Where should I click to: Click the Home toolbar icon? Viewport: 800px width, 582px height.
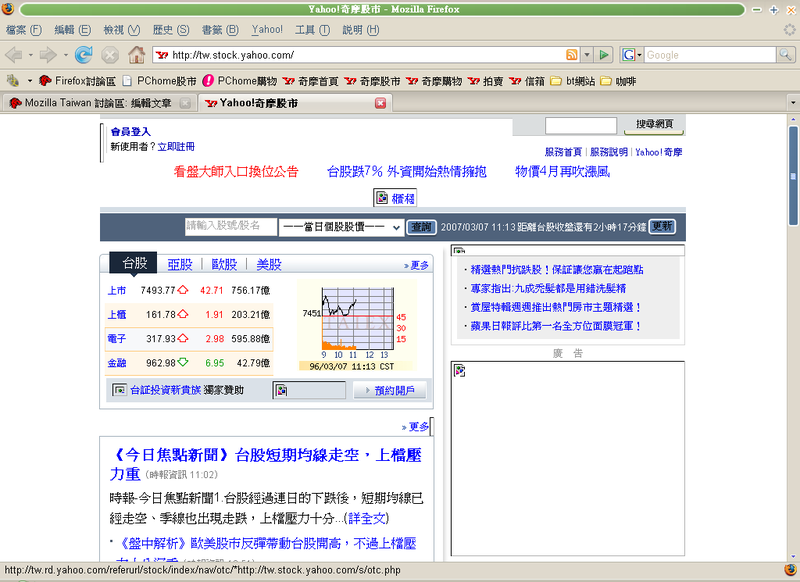pyautogui.click(x=136, y=54)
